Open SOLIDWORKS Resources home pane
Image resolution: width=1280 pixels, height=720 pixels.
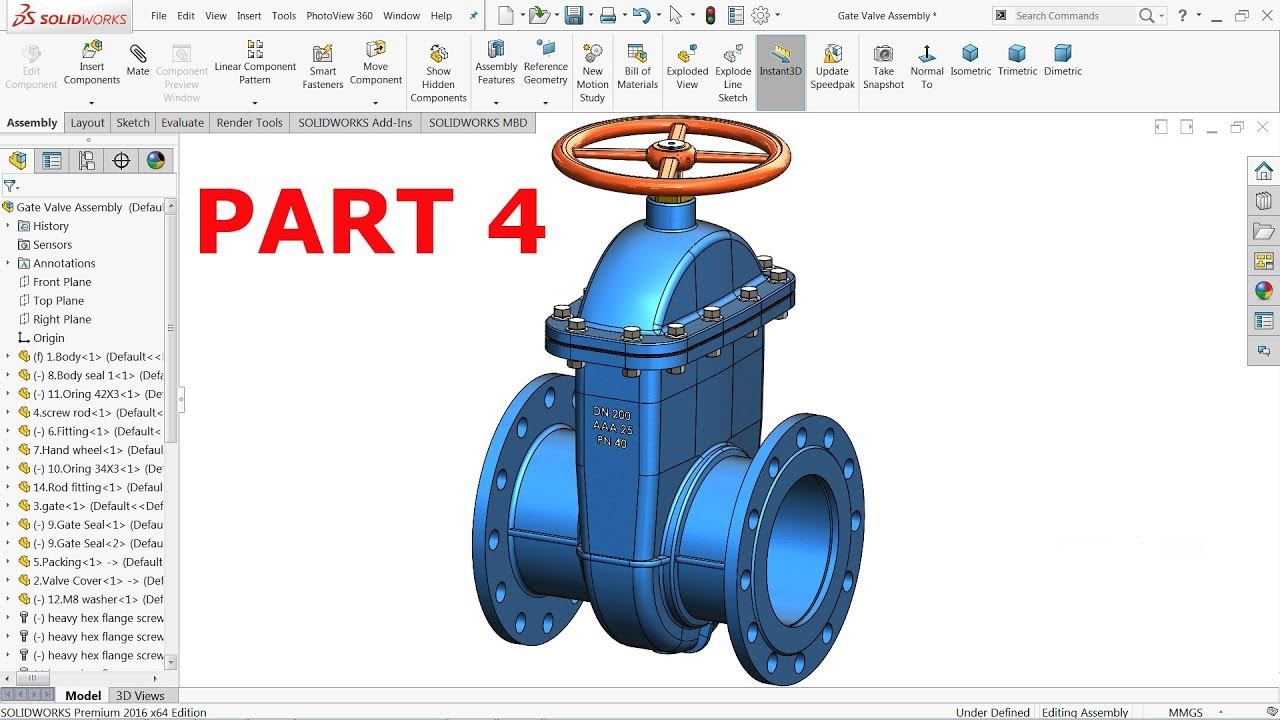[1264, 171]
